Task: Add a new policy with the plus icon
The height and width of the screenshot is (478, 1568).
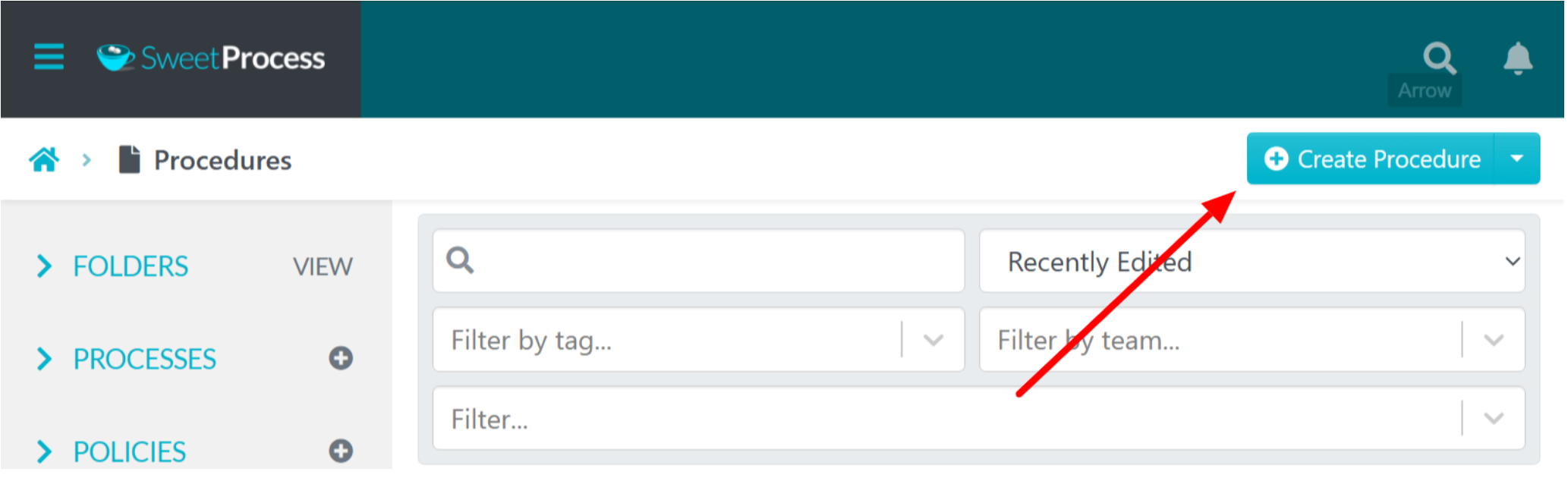Action: (341, 450)
